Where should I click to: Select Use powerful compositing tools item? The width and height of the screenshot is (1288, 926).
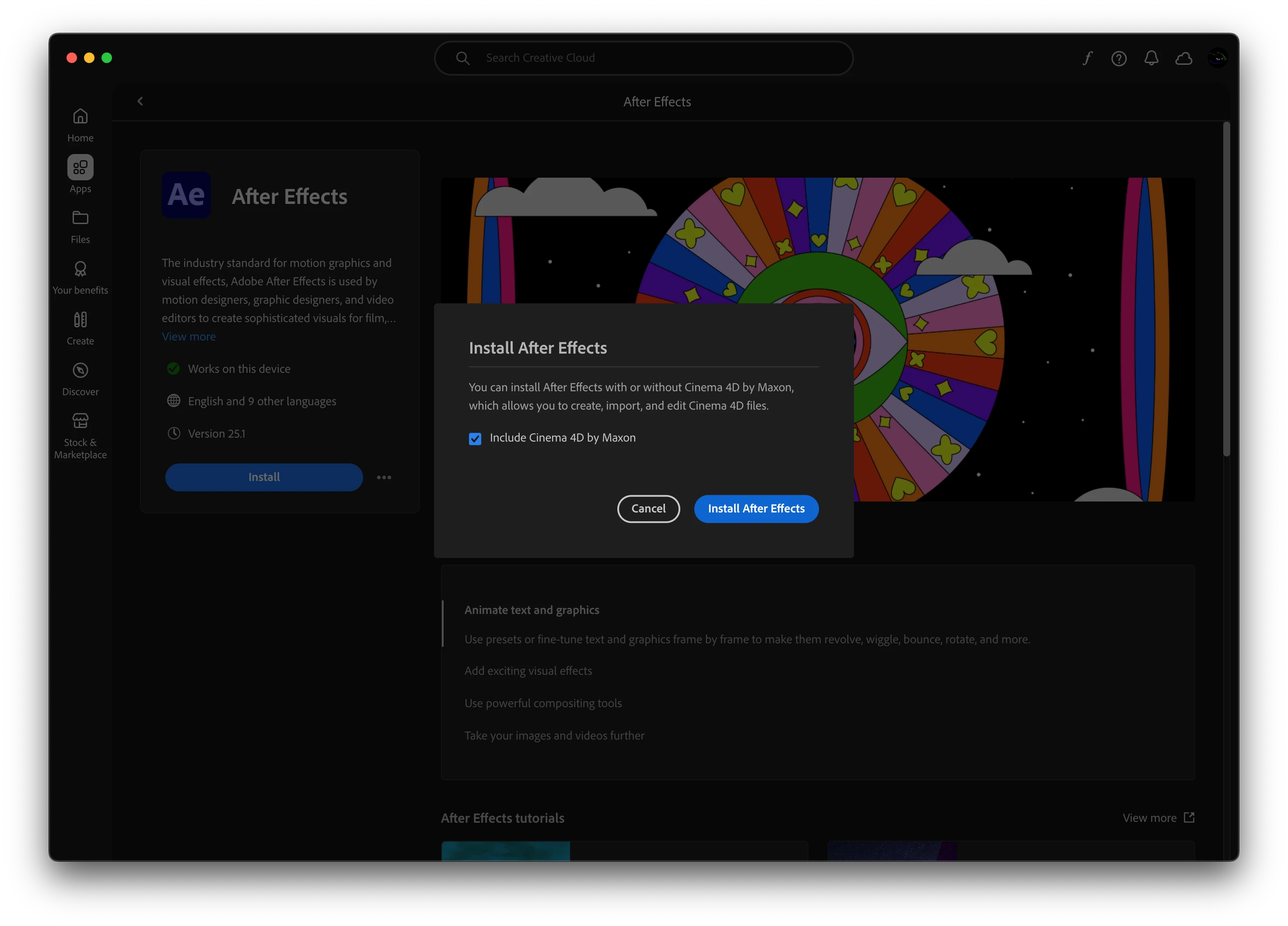(x=542, y=703)
